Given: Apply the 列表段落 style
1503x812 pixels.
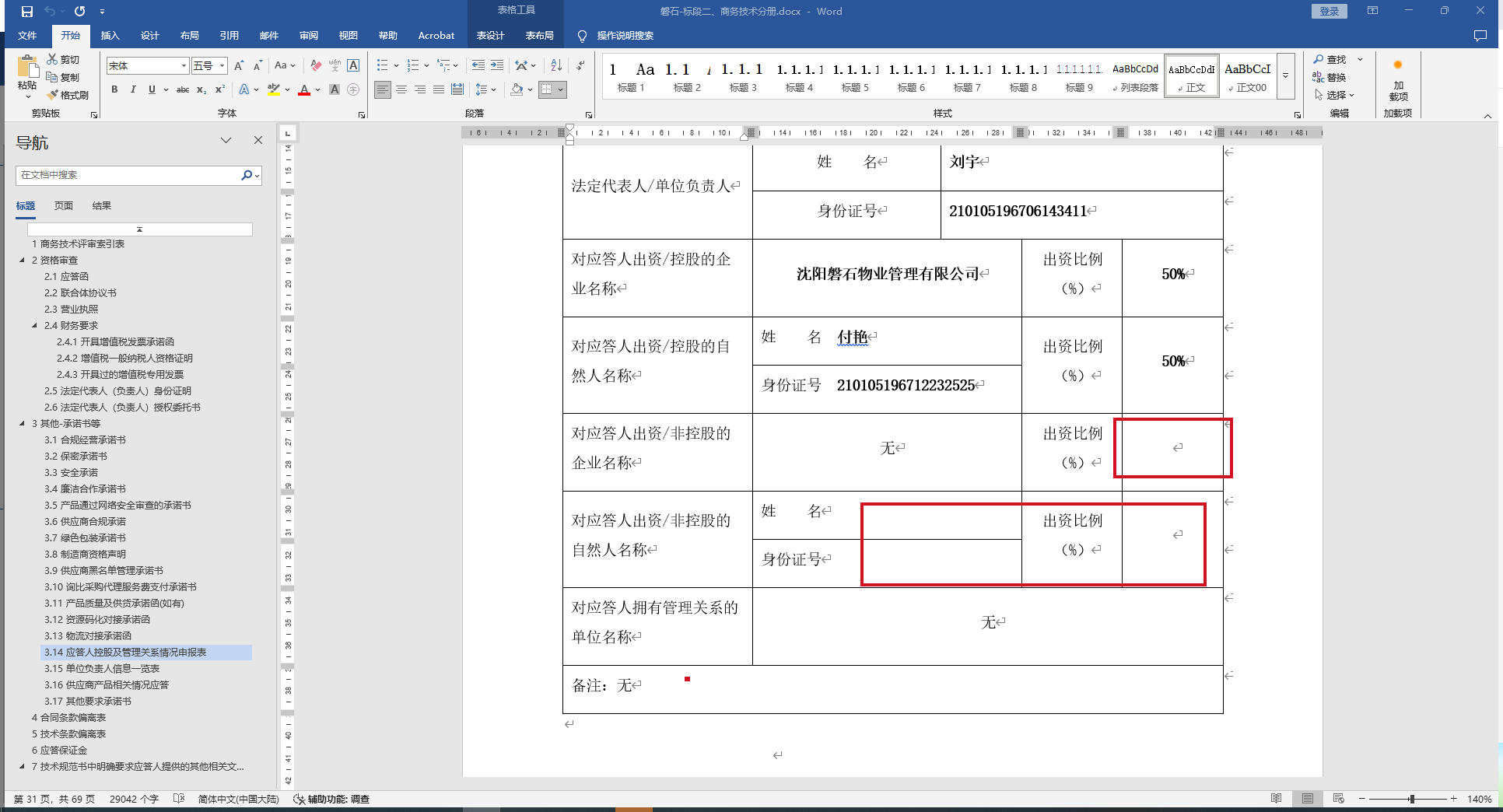Looking at the screenshot, I should [x=1135, y=76].
